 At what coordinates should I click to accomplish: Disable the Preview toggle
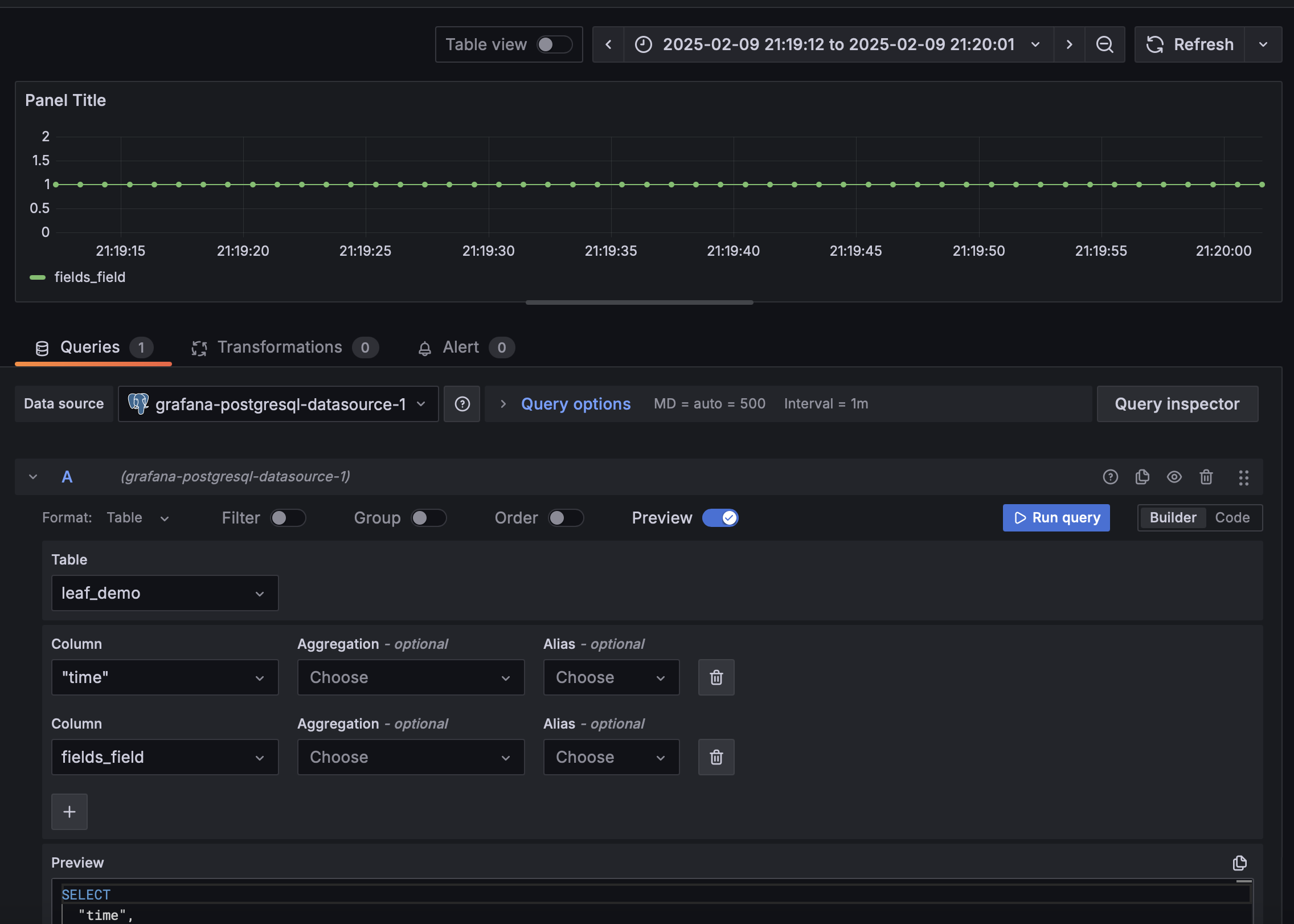[720, 518]
